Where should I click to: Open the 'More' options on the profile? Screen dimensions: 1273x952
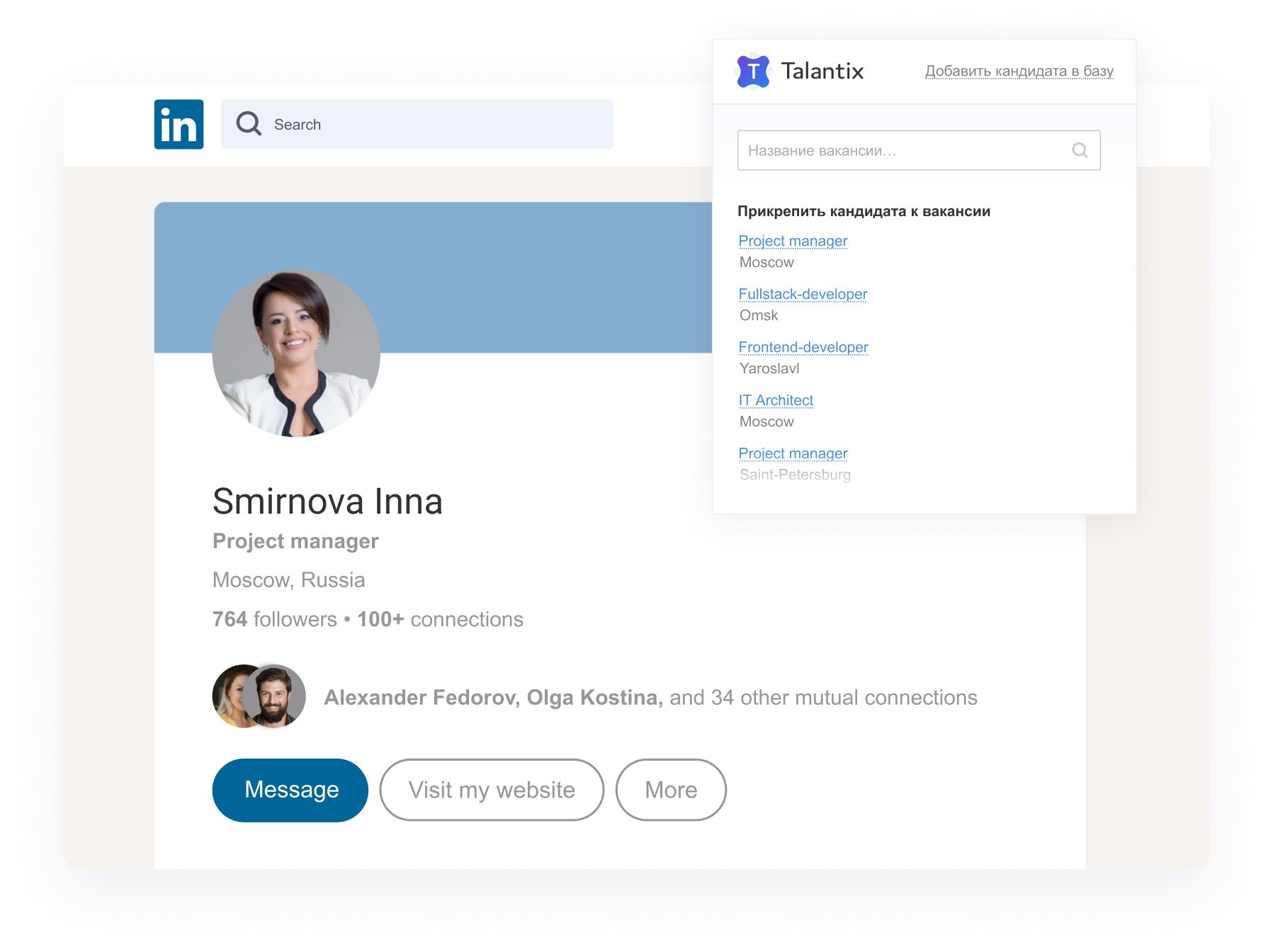tap(670, 790)
